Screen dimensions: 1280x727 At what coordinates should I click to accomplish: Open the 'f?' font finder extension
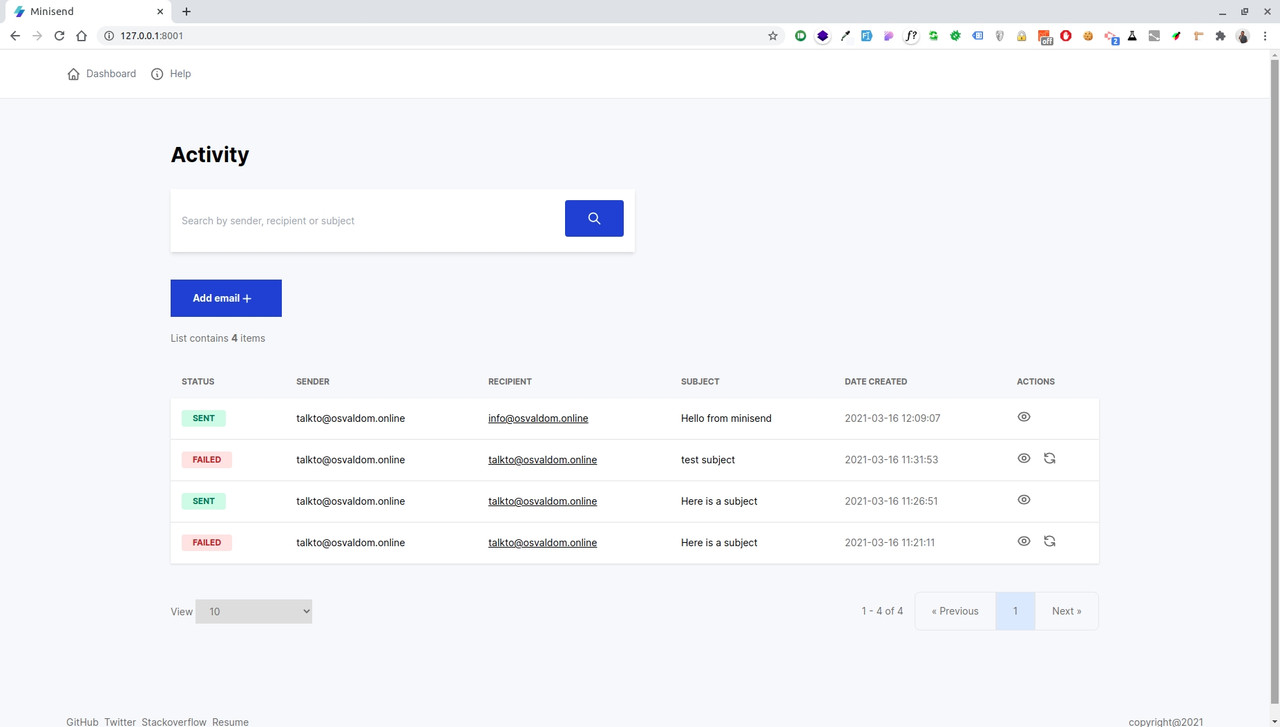[x=911, y=36]
